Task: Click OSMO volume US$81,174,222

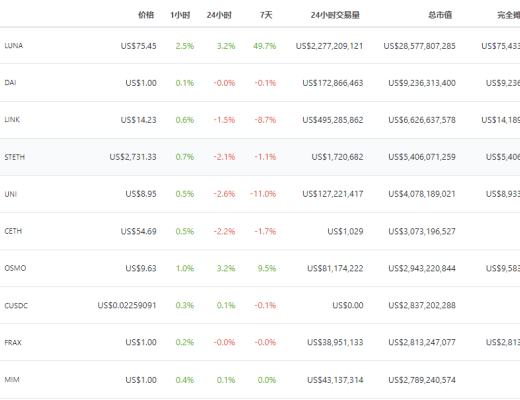Action: [x=335, y=268]
